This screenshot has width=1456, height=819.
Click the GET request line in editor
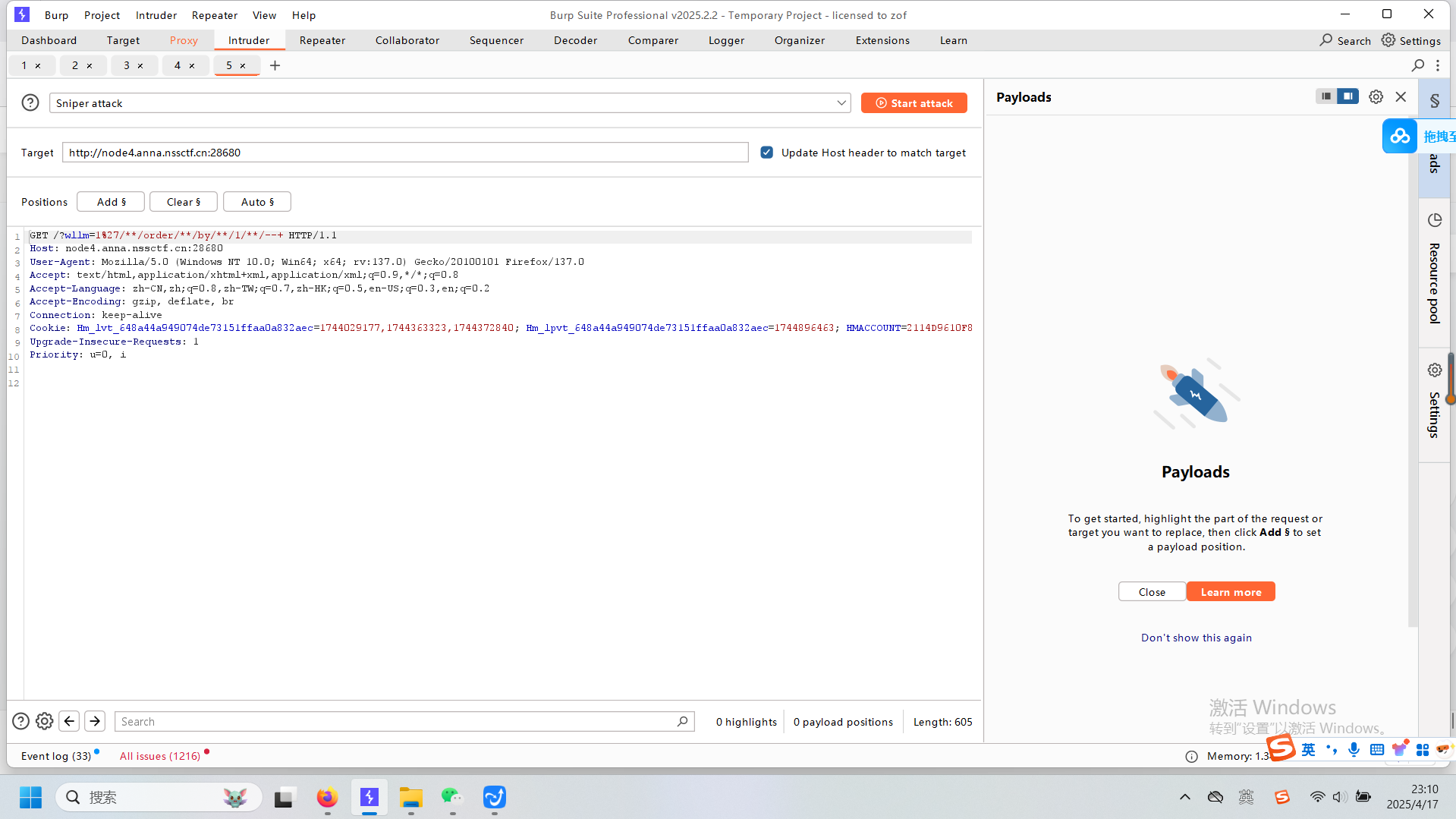183,235
